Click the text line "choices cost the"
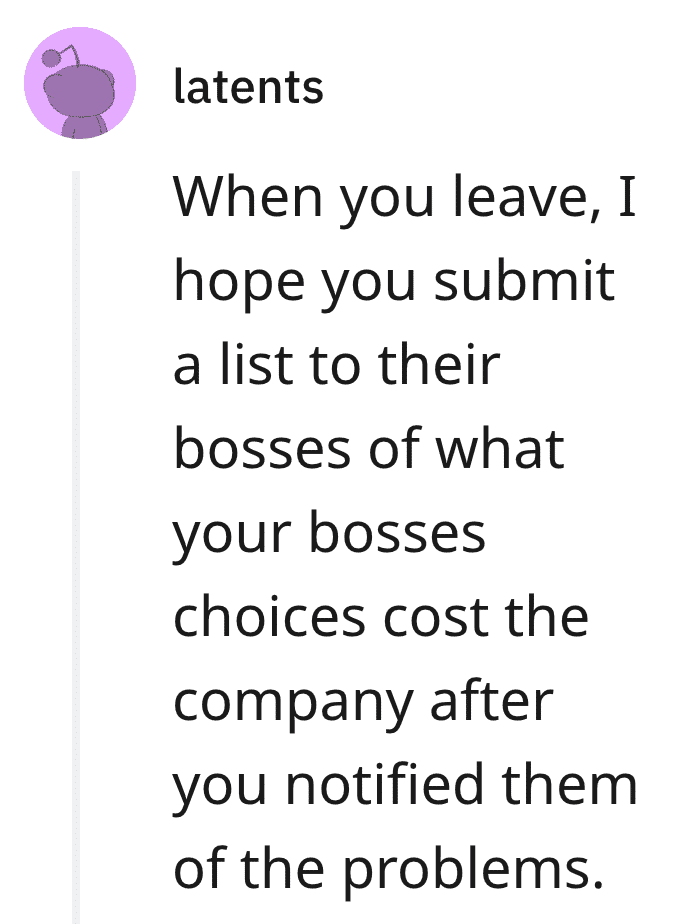This screenshot has height=924, width=678. tap(381, 618)
